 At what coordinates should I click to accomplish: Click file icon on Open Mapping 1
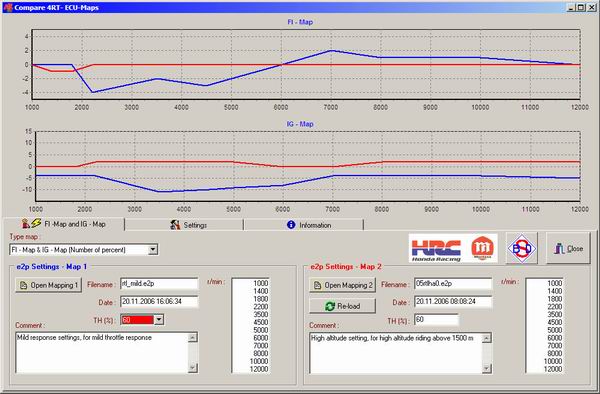tap(23, 285)
